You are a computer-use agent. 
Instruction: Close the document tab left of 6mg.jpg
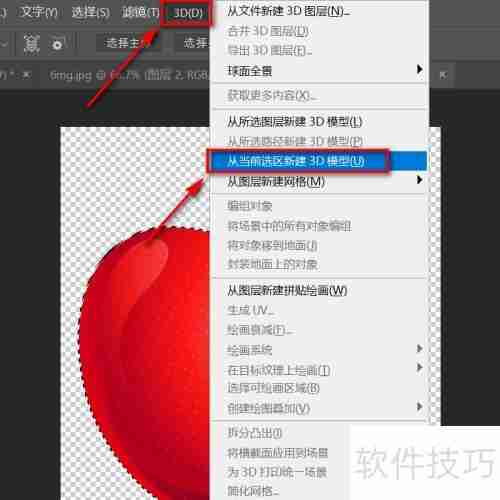(x=27, y=75)
